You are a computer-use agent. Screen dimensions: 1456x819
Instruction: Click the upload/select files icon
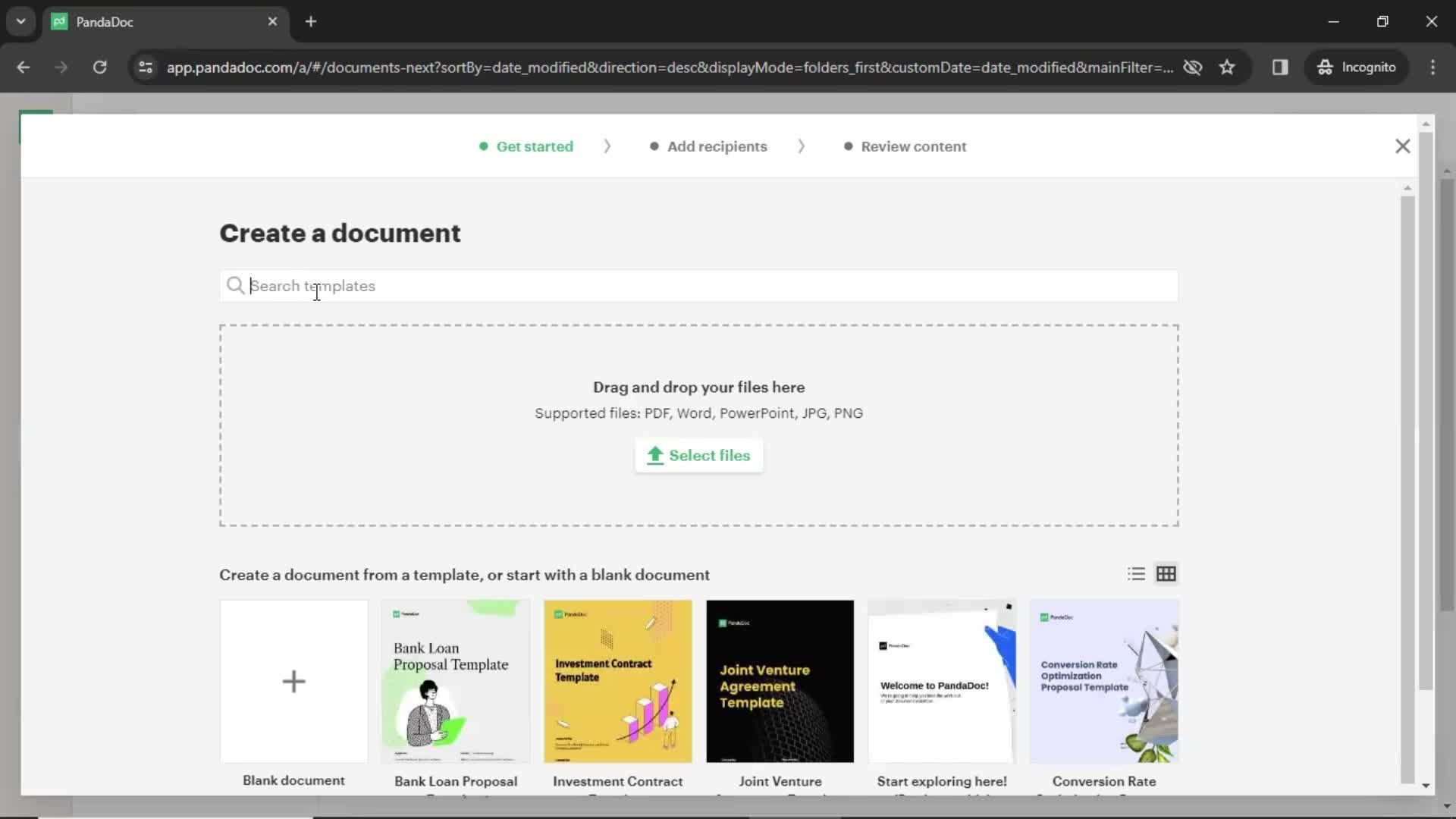point(655,455)
